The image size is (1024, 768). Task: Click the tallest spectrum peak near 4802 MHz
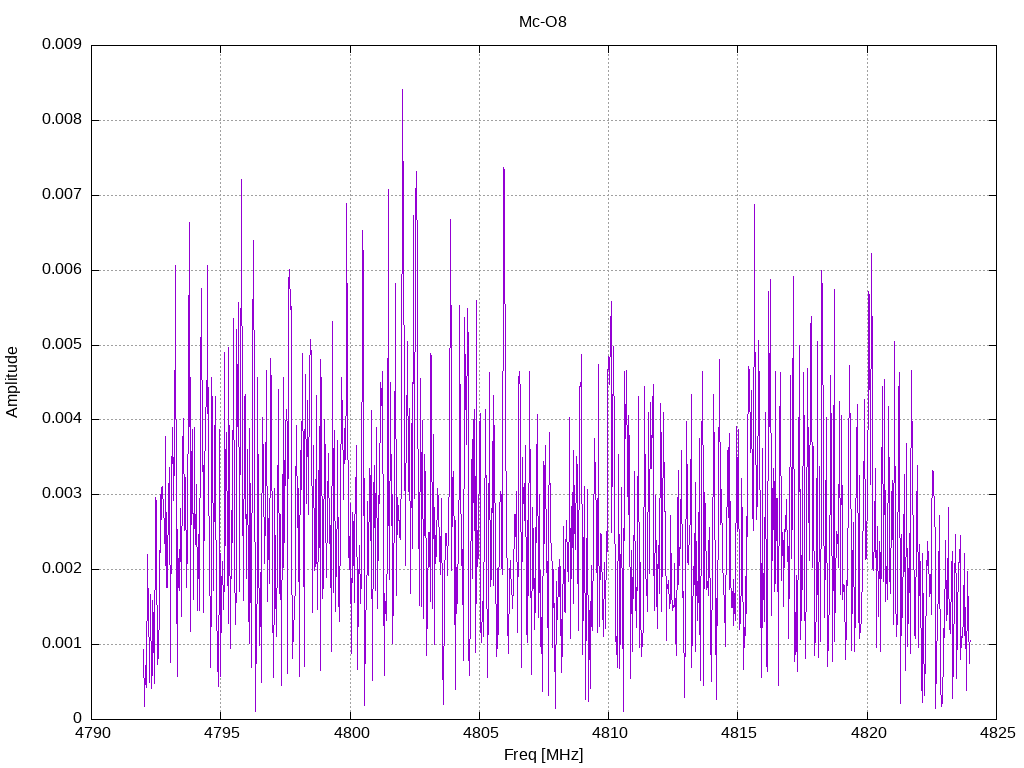point(402,90)
